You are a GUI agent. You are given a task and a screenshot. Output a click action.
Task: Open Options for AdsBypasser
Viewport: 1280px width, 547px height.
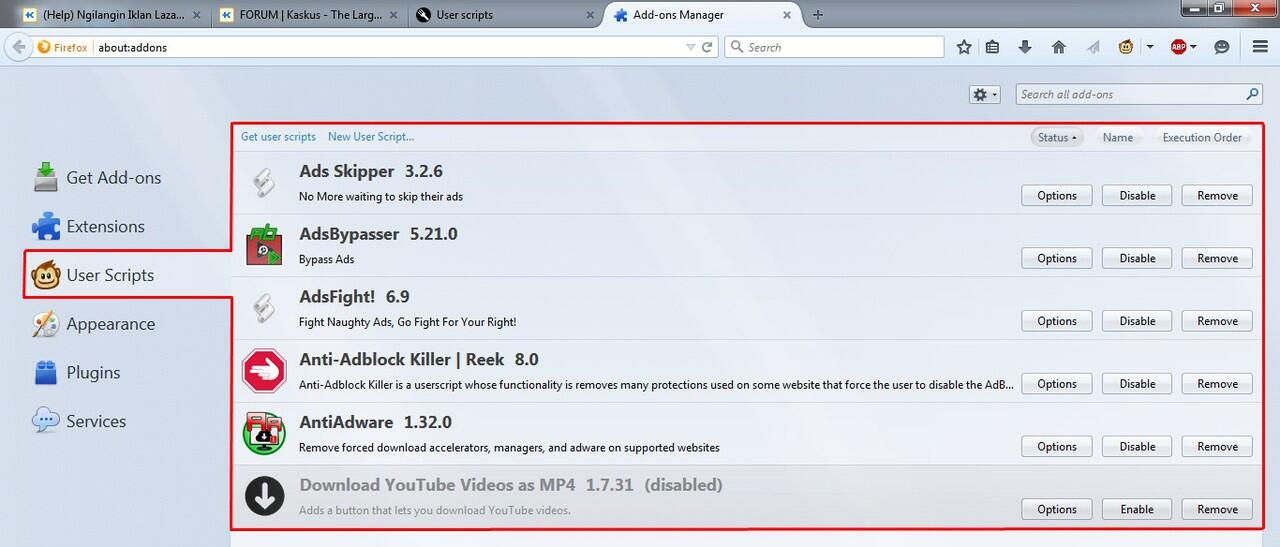coord(1057,258)
